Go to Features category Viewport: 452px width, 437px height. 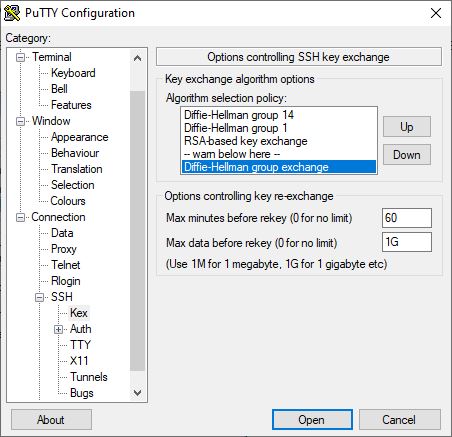pos(71,105)
